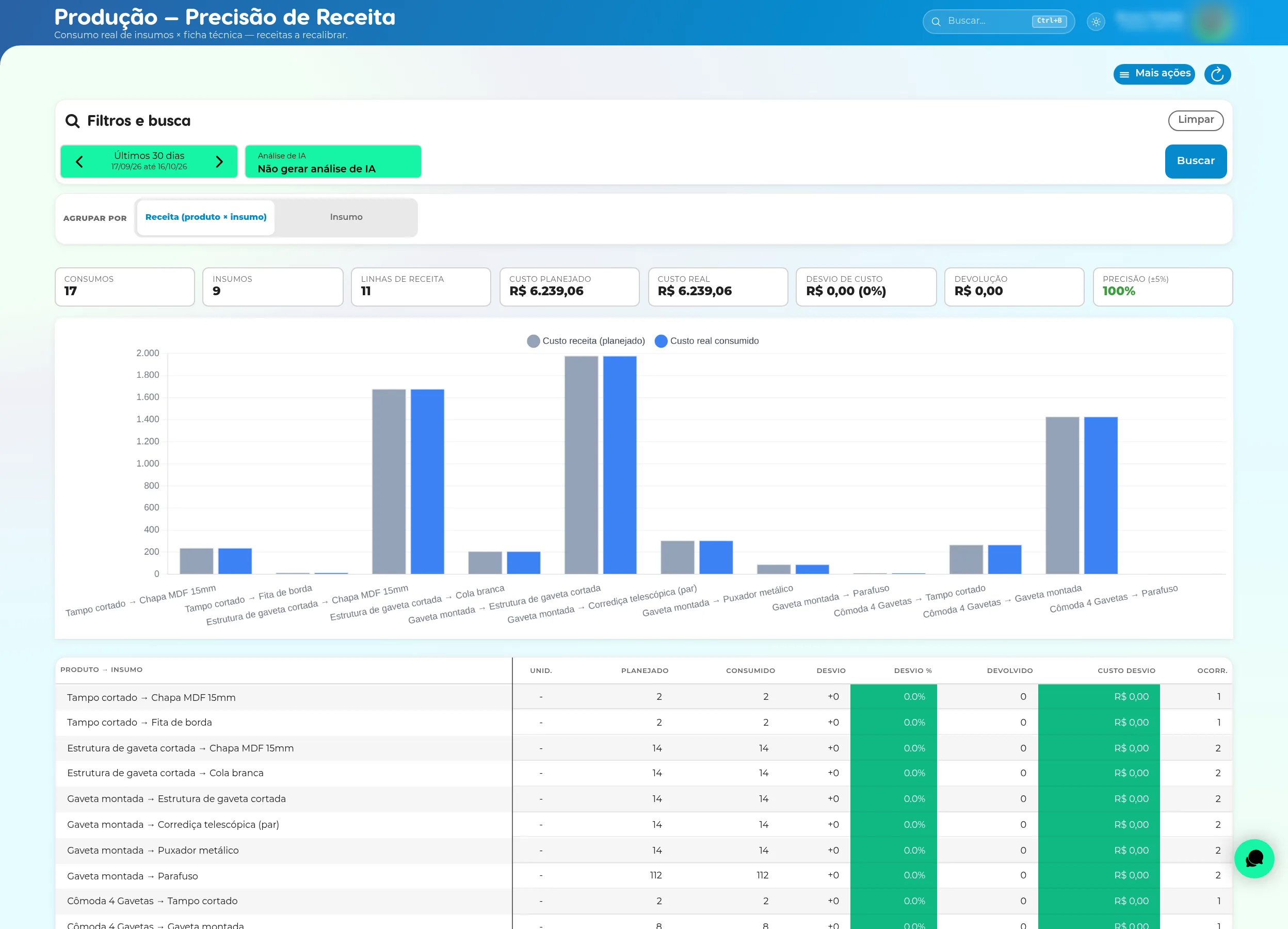
Task: Click gray bar for Cômoda 4 Gavetas → Gaveta montada
Action: tap(1062, 495)
